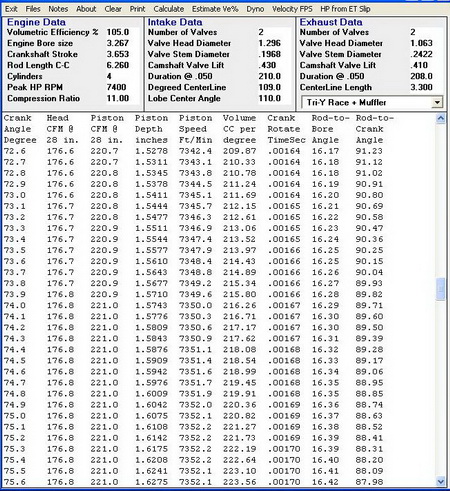Expand the Tri-Y Race + Muffler dropdown
The width and height of the screenshot is (450, 491).
click(437, 102)
